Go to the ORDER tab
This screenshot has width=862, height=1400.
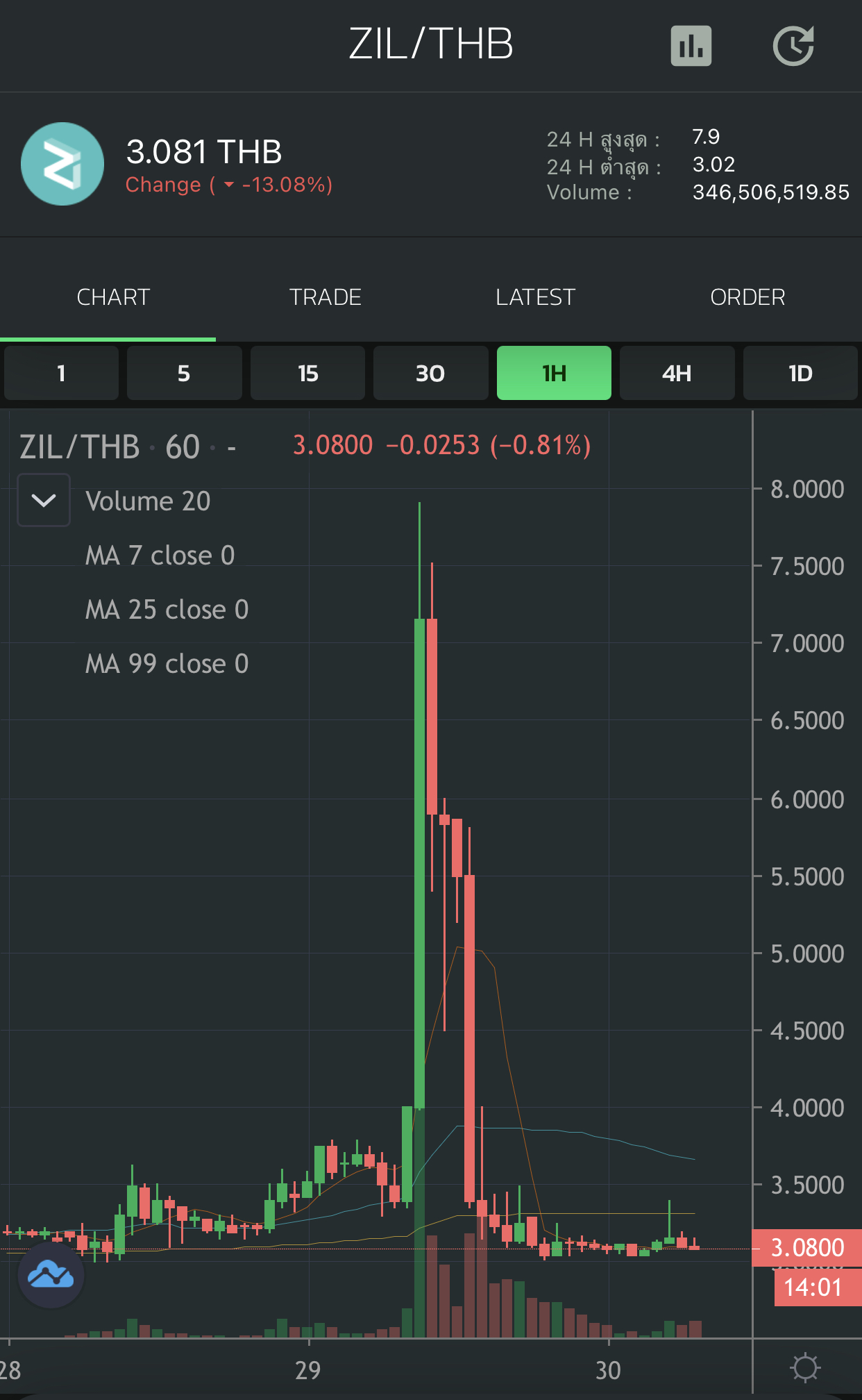(x=747, y=297)
